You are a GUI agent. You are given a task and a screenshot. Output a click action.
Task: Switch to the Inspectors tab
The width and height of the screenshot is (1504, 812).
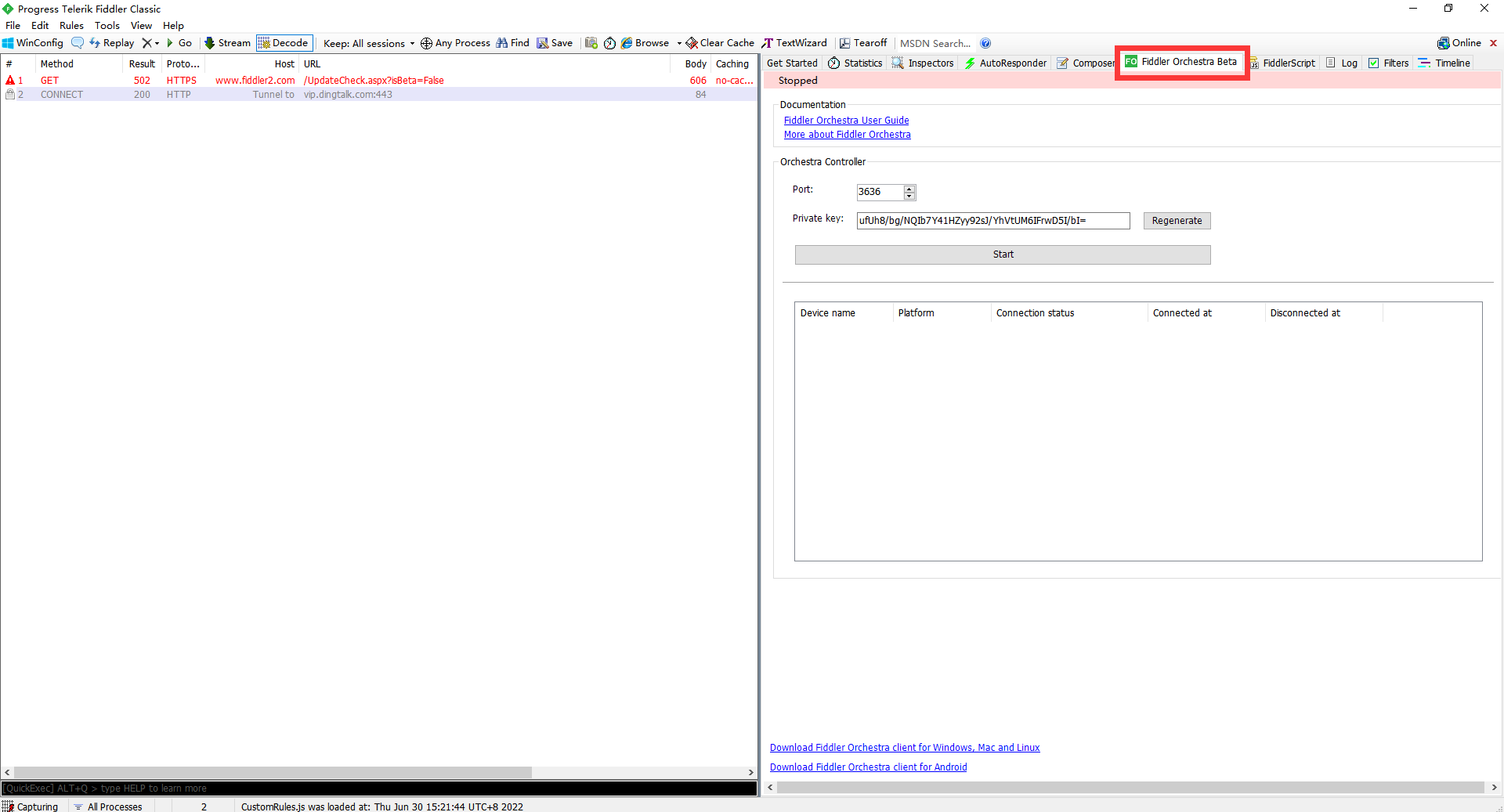pos(923,63)
